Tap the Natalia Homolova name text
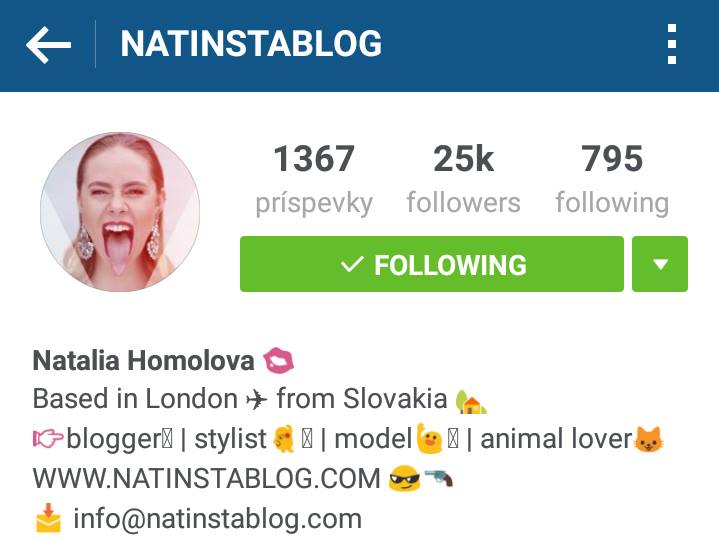The height and width of the screenshot is (541, 719). pyautogui.click(x=143, y=360)
